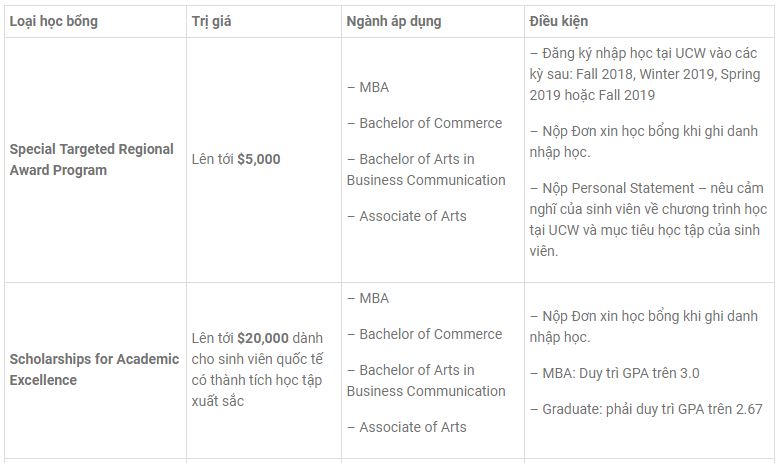Click the "$20,000" scholarship amount
Screen dimensions: 779x463
(263, 339)
